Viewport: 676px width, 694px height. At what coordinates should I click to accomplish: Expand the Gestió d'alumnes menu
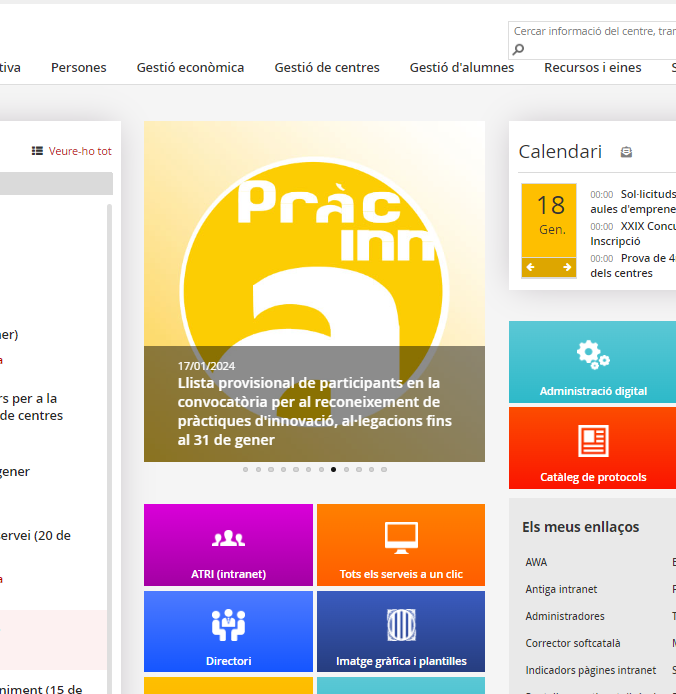pyautogui.click(x=462, y=68)
